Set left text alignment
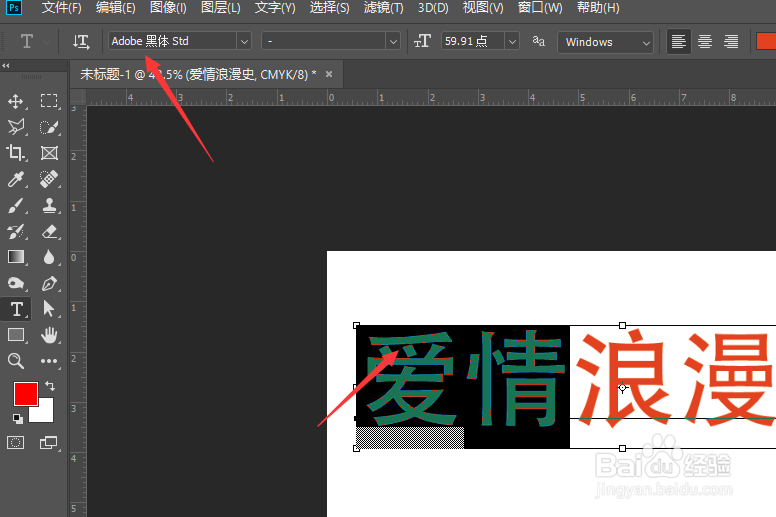 pos(679,42)
